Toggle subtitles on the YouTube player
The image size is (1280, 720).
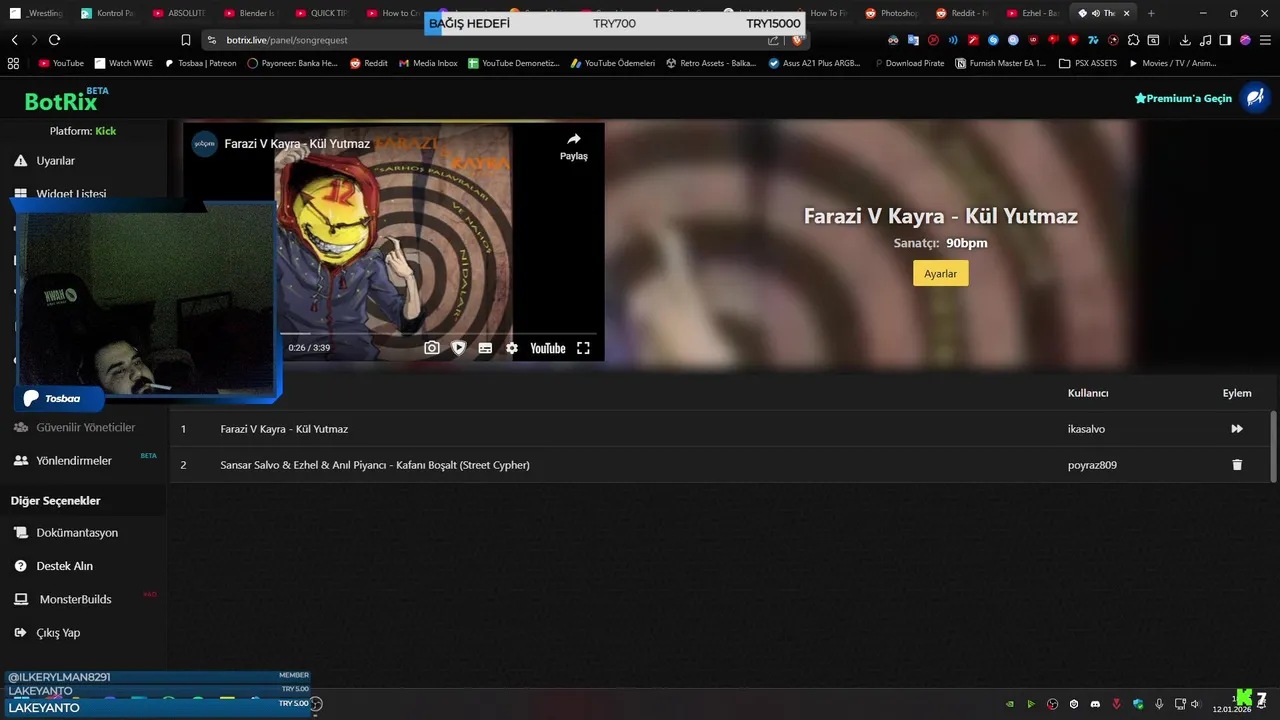485,348
